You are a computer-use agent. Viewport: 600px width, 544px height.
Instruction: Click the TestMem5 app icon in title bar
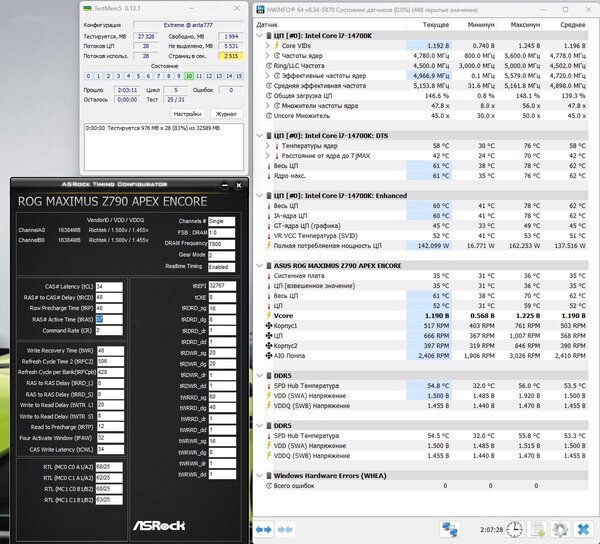tap(88, 8)
